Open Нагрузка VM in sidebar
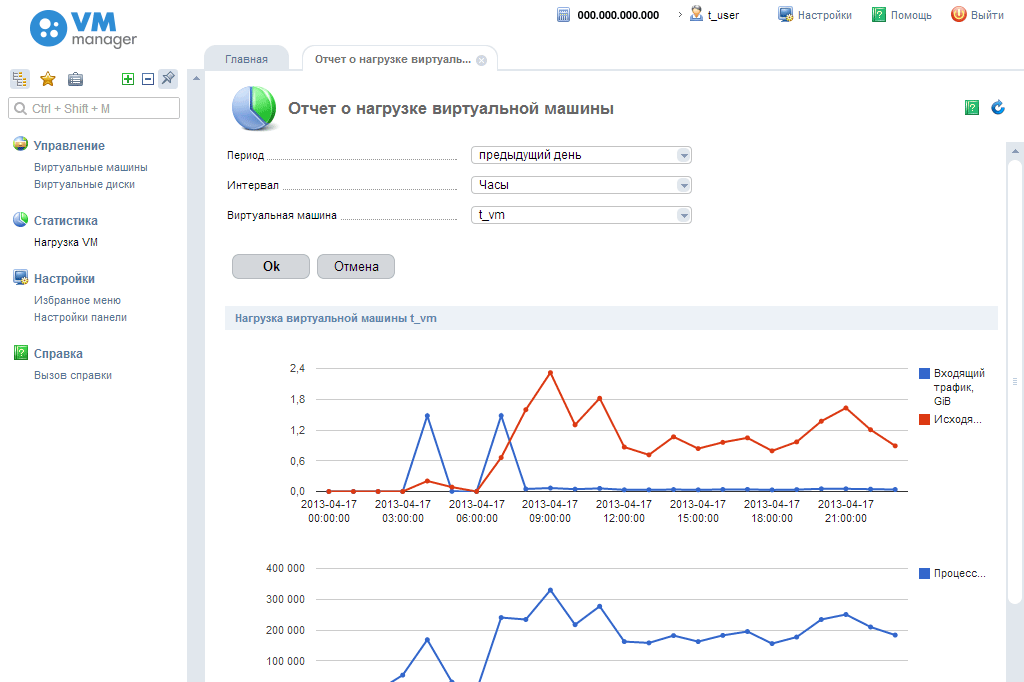Screen dimensions: 1024x682 (66, 242)
